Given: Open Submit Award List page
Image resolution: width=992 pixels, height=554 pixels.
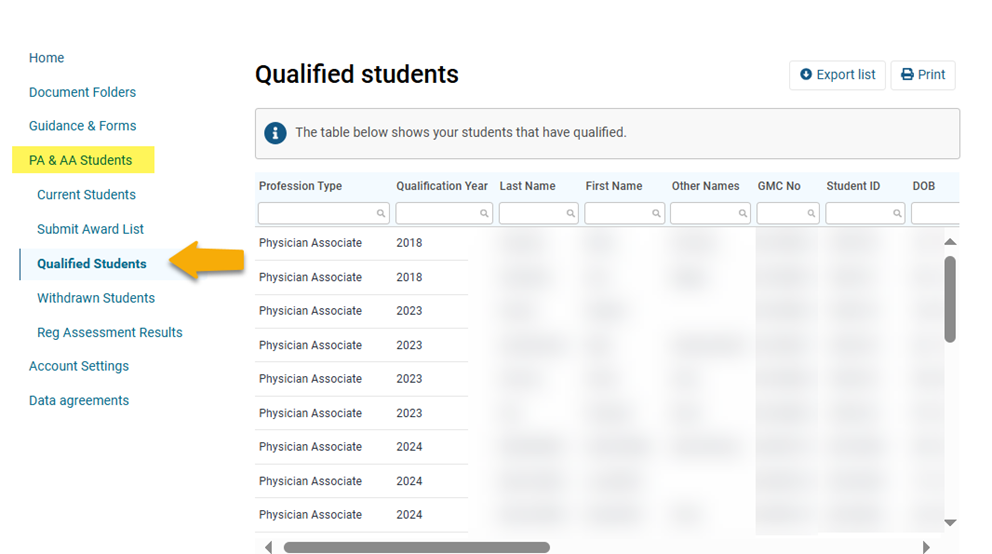Looking at the screenshot, I should click(90, 229).
